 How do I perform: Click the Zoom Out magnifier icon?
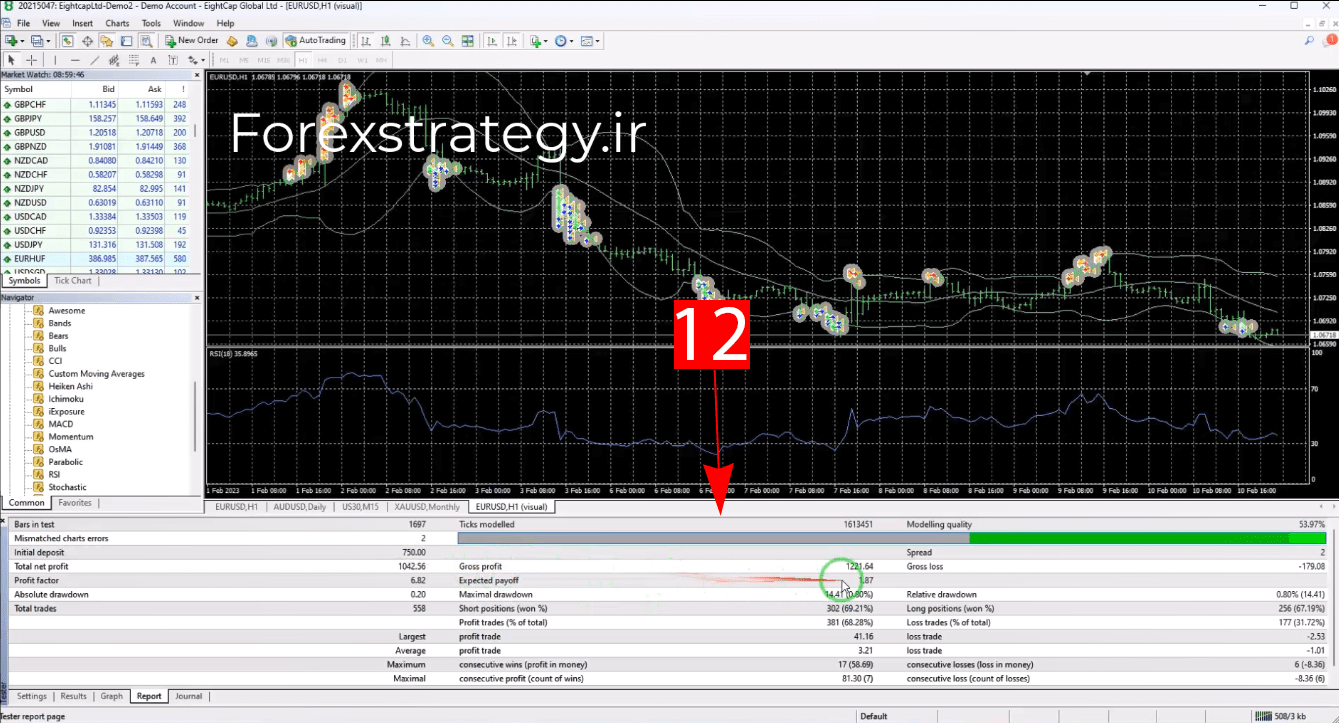tap(447, 41)
